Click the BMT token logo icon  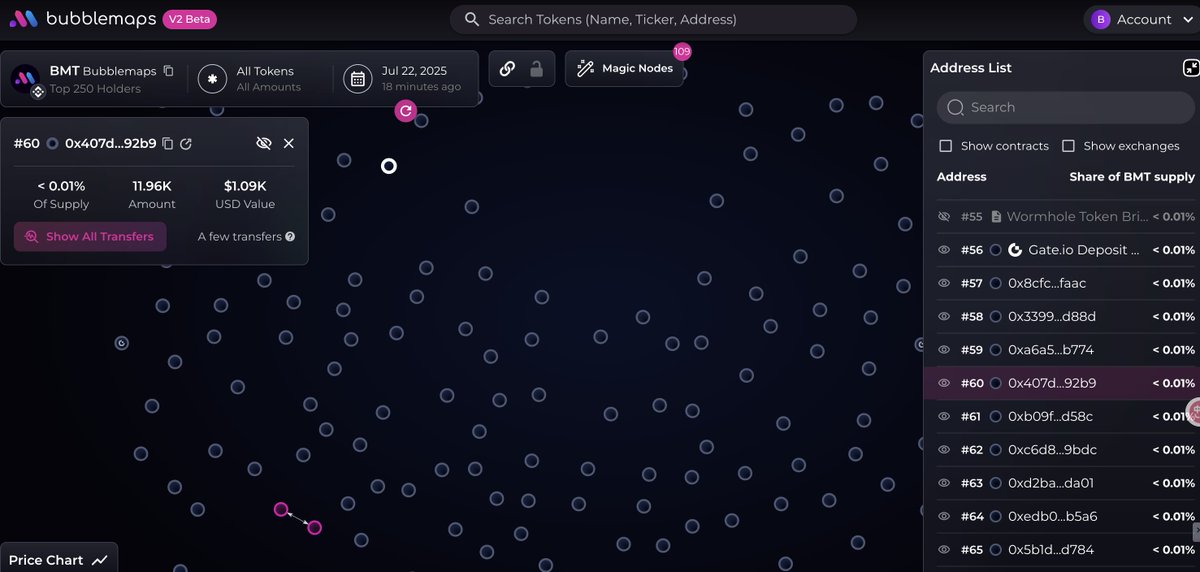[x=26, y=79]
